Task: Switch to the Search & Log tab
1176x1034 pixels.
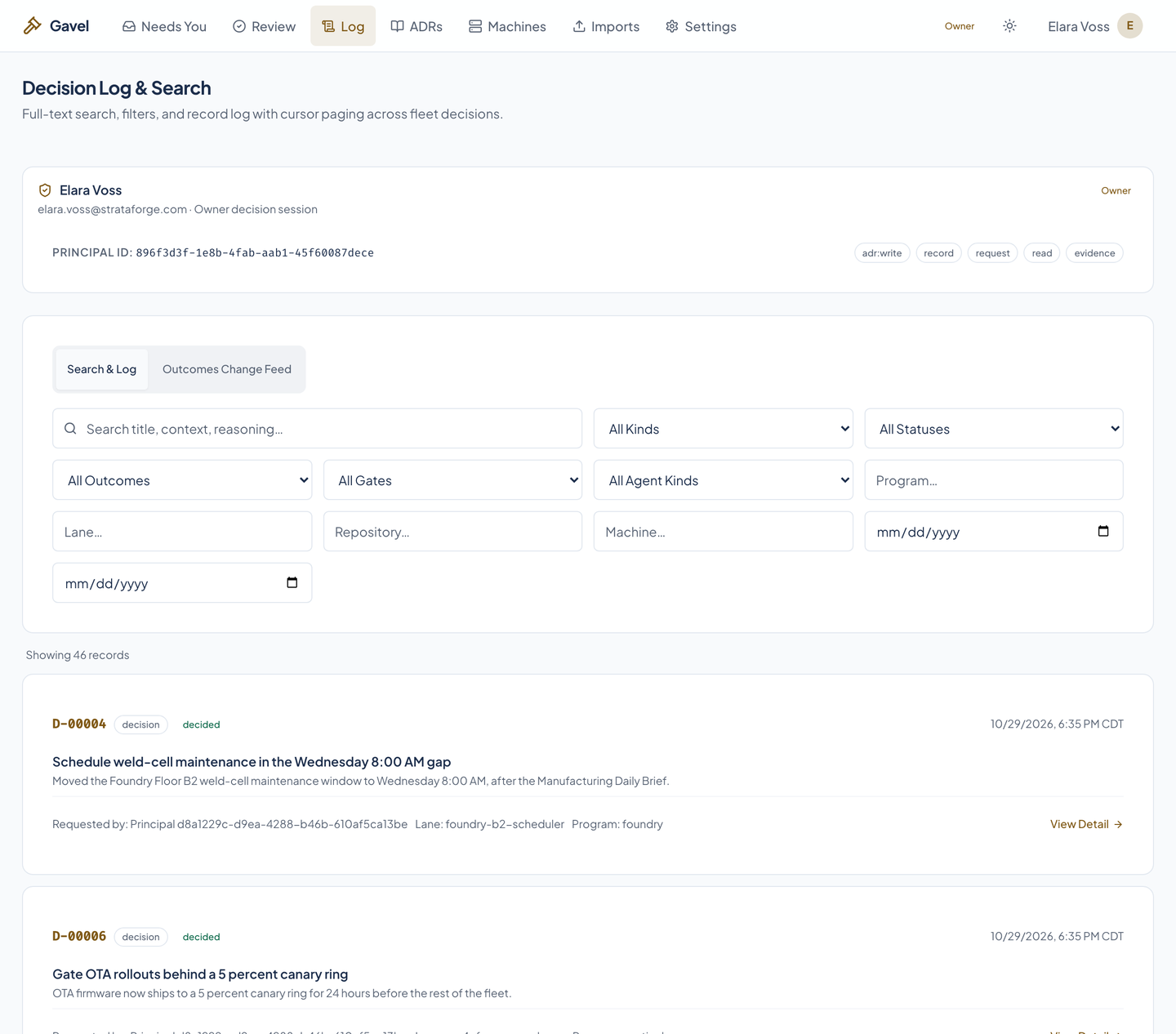Action: click(x=102, y=369)
